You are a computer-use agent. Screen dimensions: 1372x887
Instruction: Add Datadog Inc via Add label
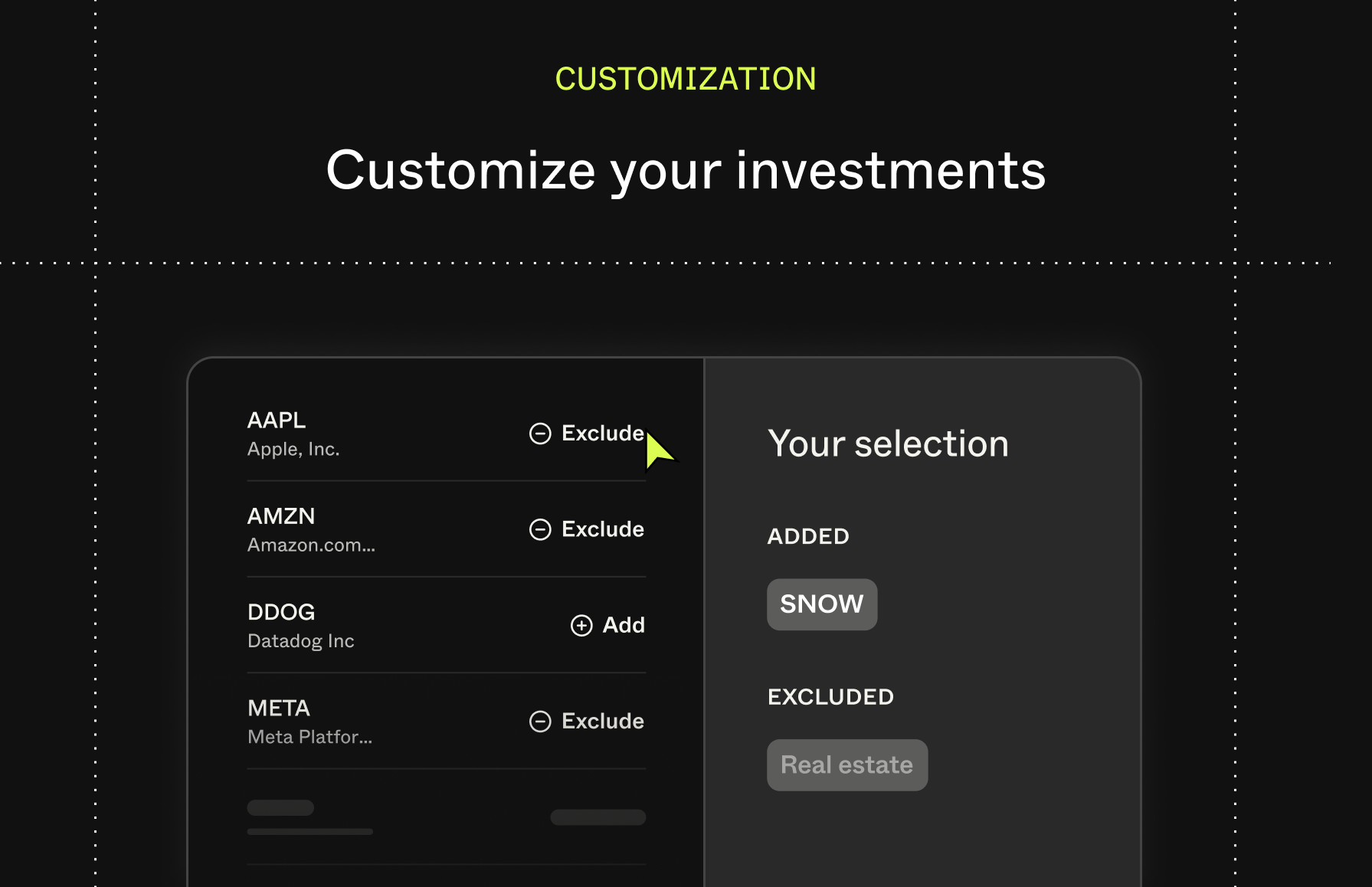pos(624,625)
